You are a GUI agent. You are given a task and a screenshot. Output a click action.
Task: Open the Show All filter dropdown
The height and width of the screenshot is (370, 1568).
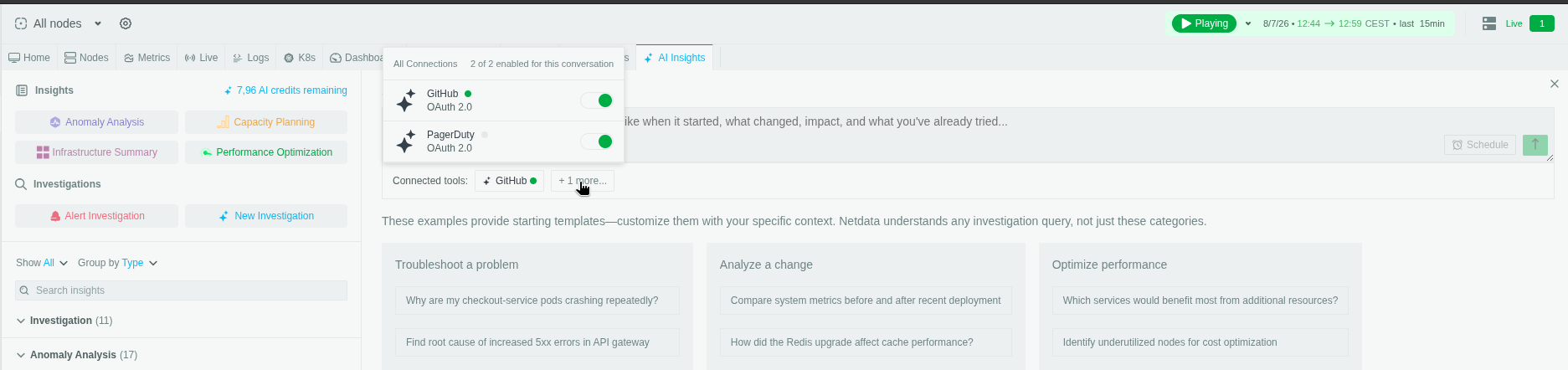(42, 263)
